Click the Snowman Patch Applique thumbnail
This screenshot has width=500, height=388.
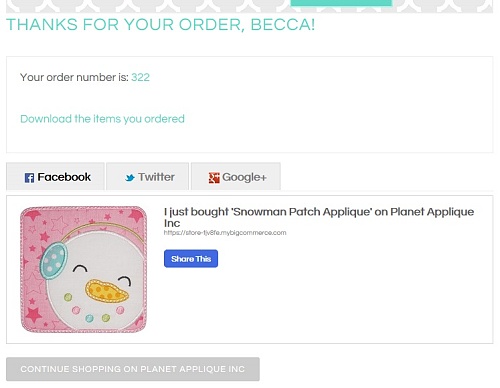83,269
